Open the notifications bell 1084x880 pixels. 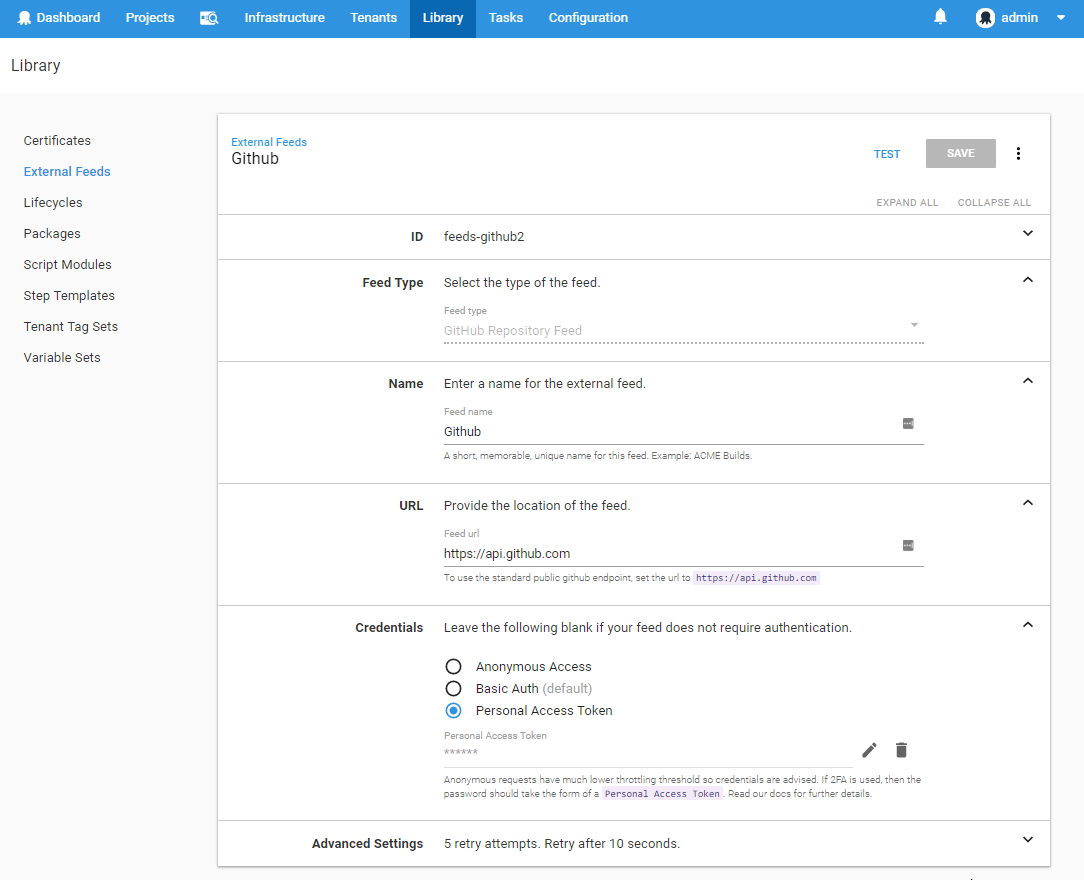(x=940, y=17)
